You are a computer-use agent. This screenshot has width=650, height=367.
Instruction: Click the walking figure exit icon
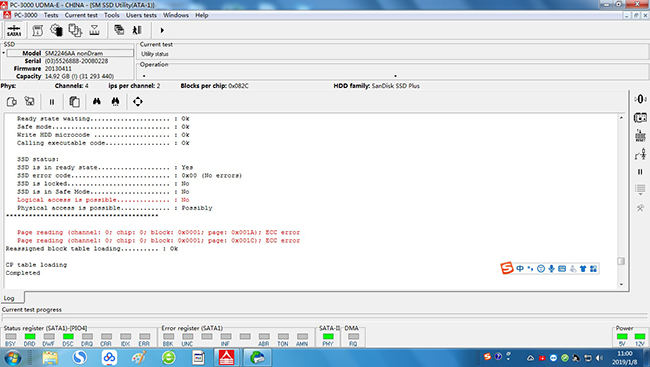tap(137, 30)
